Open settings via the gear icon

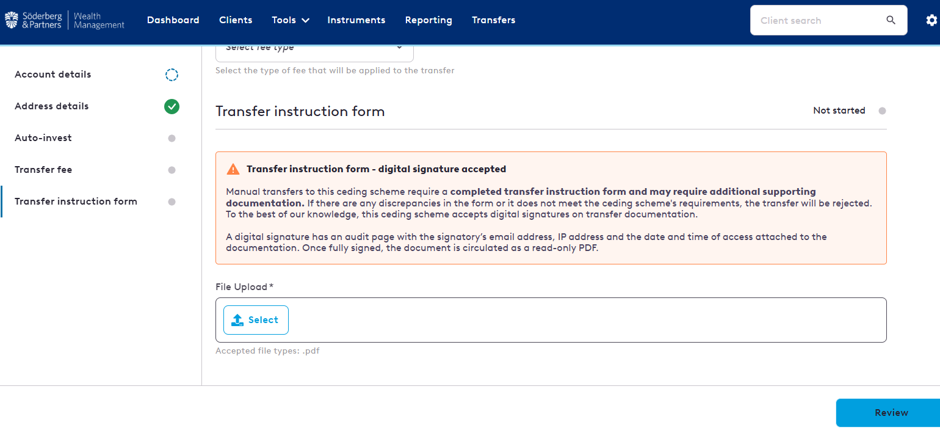931,20
